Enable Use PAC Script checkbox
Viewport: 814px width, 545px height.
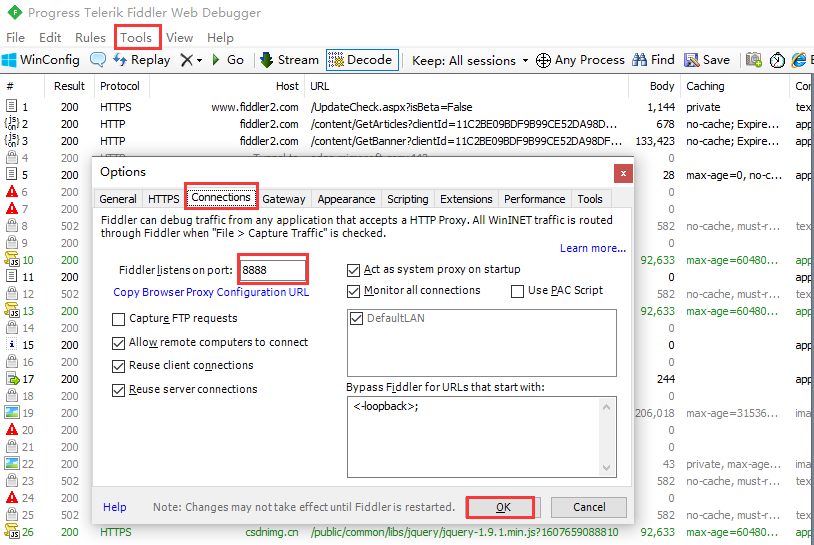pos(518,291)
